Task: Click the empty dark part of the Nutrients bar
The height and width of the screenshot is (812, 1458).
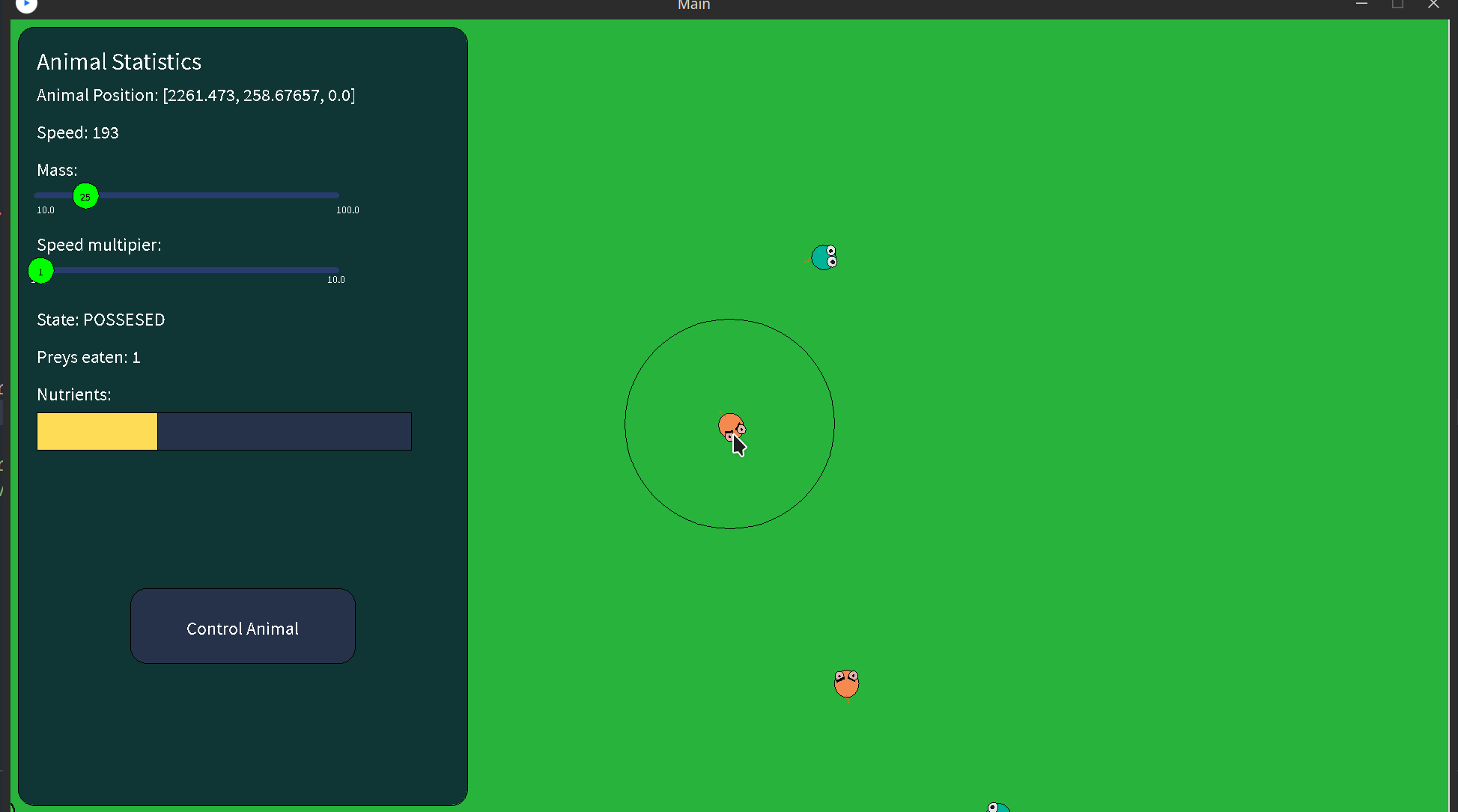Action: (x=285, y=431)
